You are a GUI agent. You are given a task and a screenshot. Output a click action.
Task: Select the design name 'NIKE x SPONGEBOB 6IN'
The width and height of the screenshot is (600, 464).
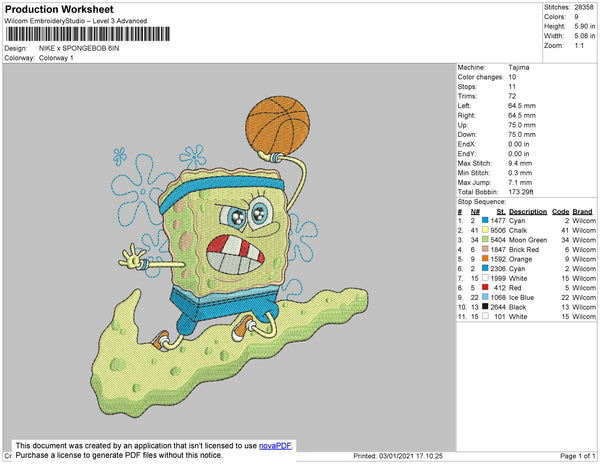79,48
